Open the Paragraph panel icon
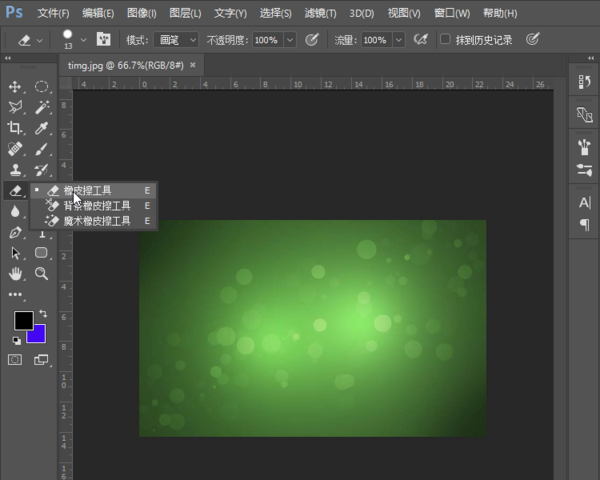Screen dimensions: 600x480 584,224
